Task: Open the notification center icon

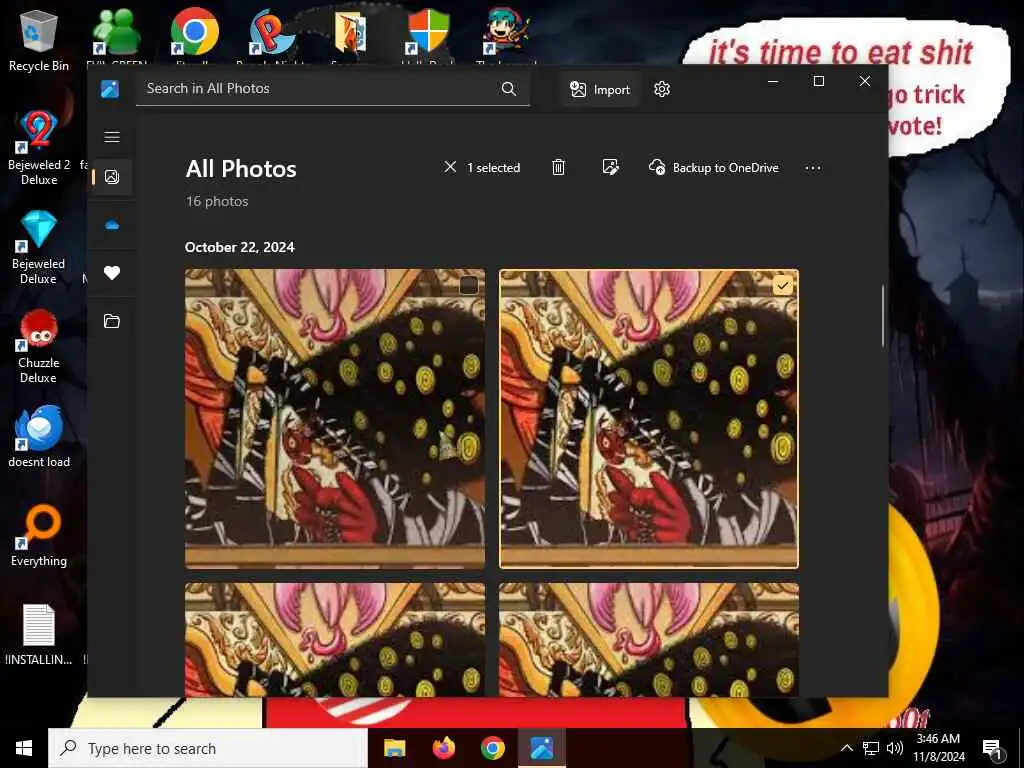Action: (x=992, y=749)
